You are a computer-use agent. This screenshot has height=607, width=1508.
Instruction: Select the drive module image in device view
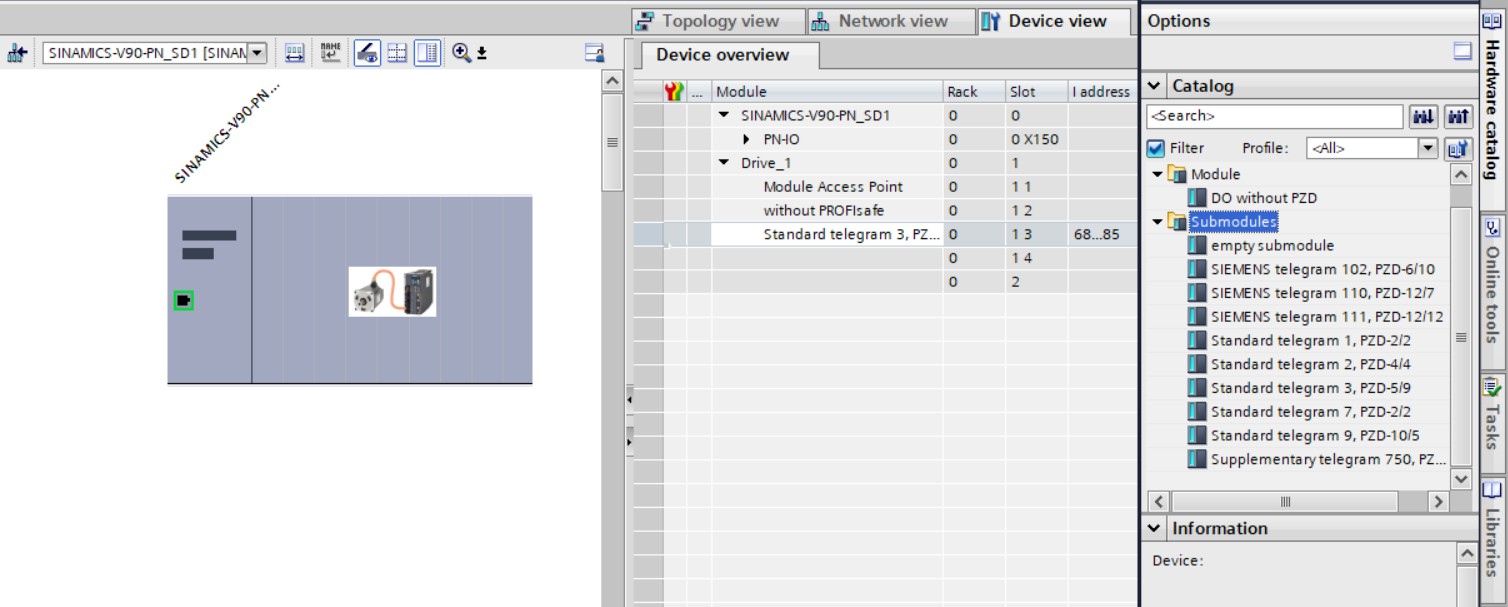(x=392, y=291)
